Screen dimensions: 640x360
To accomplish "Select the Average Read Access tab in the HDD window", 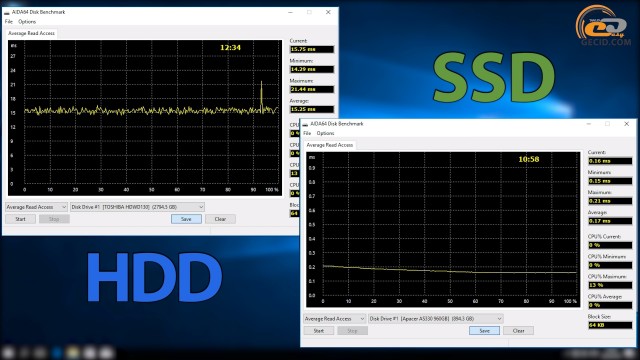I will coord(31,33).
